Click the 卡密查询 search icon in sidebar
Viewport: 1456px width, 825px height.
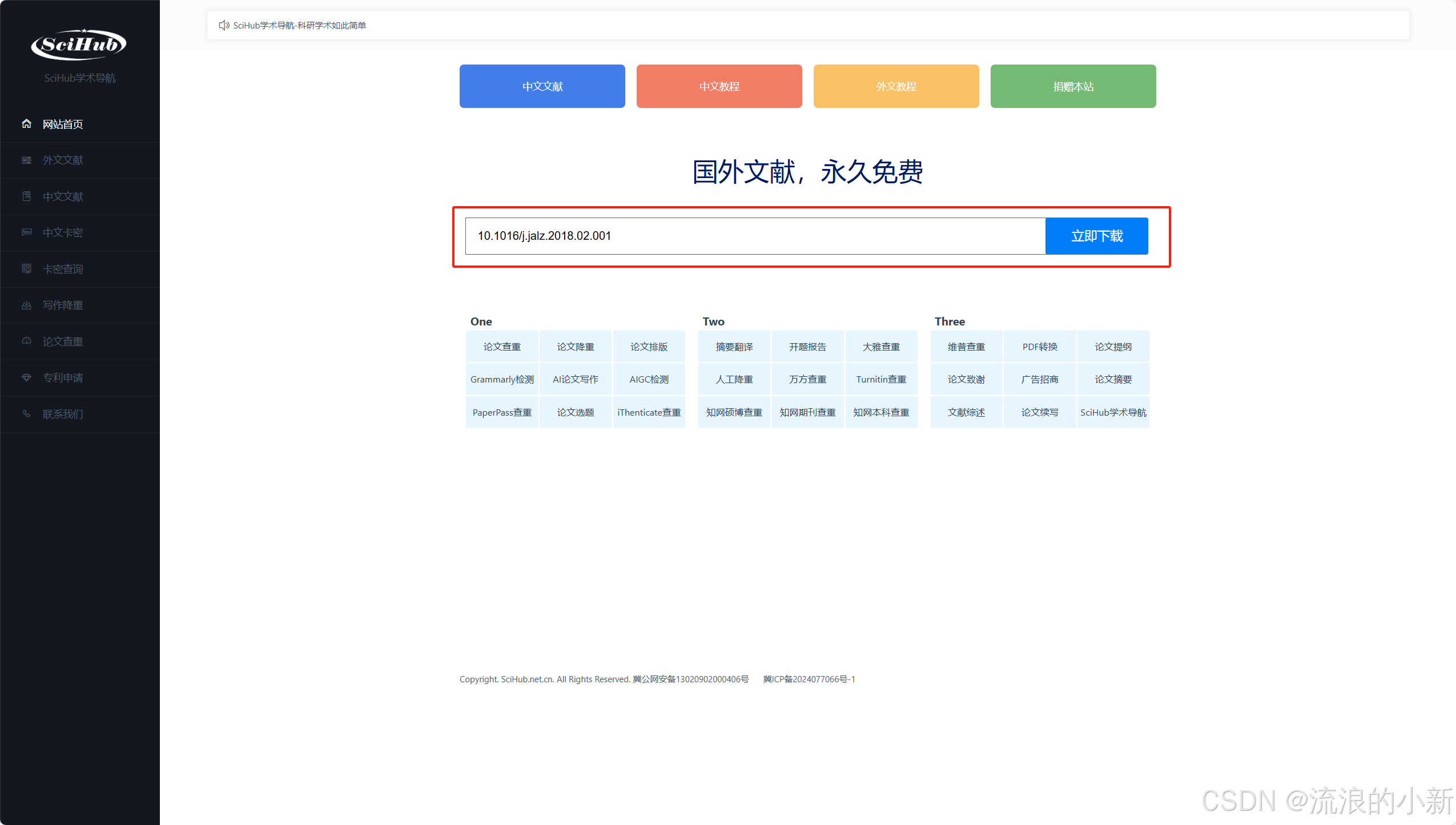tap(26, 269)
